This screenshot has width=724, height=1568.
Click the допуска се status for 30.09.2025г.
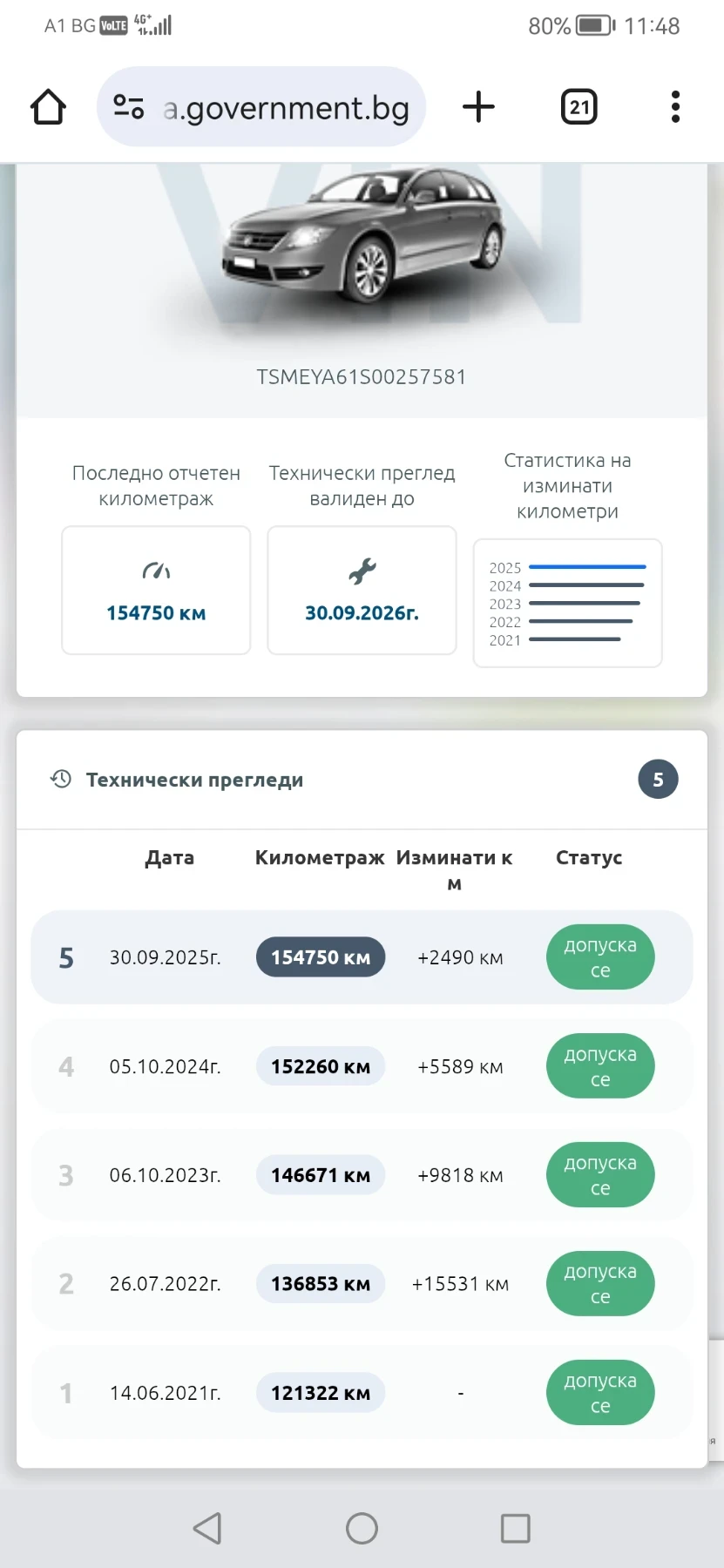pyautogui.click(x=600, y=957)
